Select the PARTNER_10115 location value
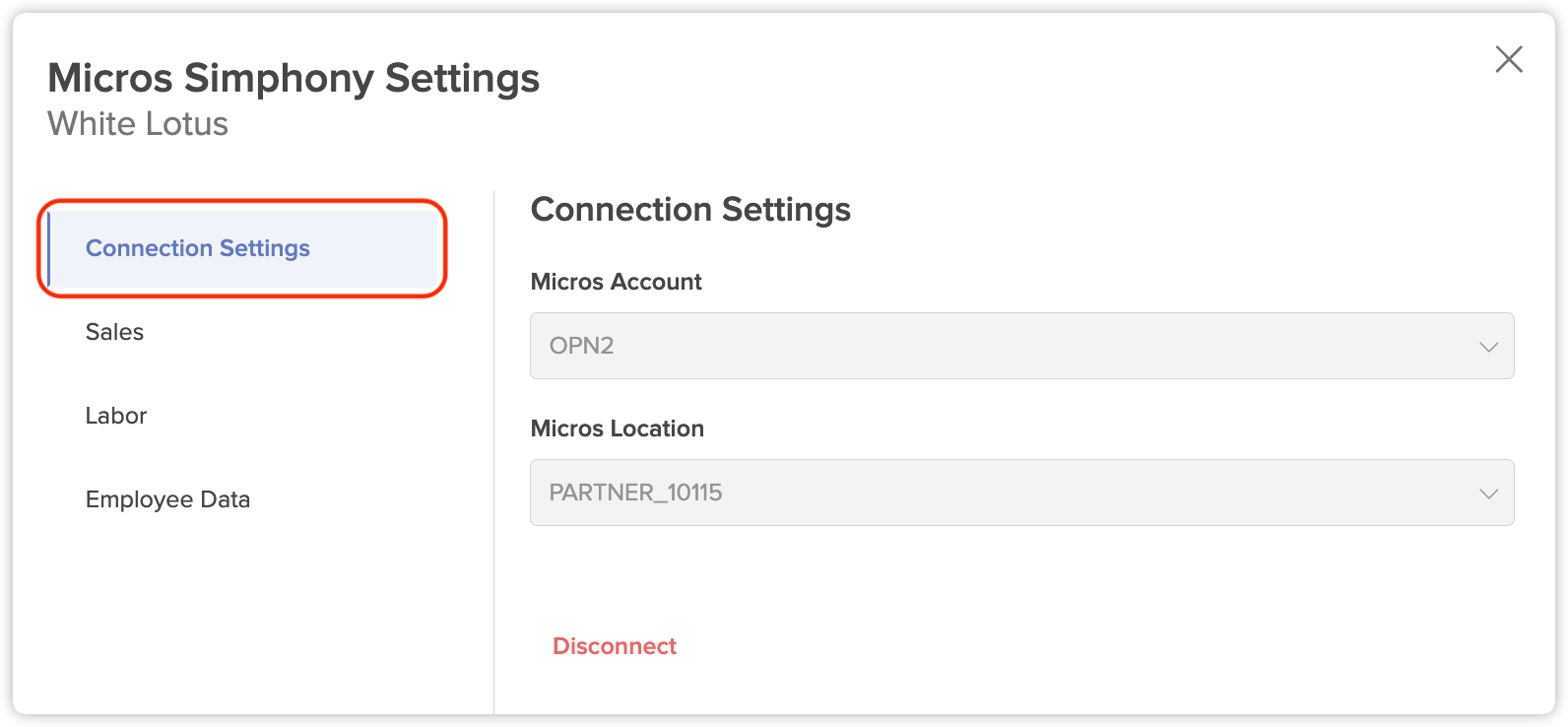 (x=635, y=493)
